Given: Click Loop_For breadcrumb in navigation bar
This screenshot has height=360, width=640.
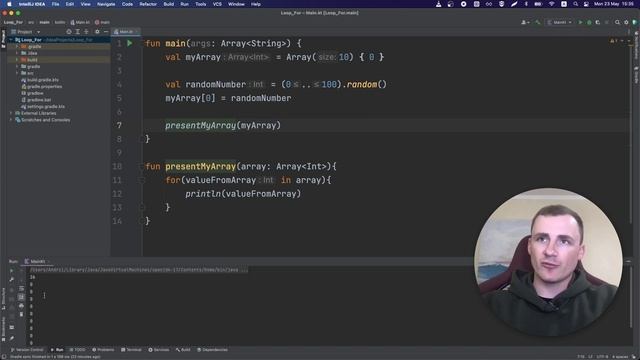Looking at the screenshot, I should [x=13, y=22].
